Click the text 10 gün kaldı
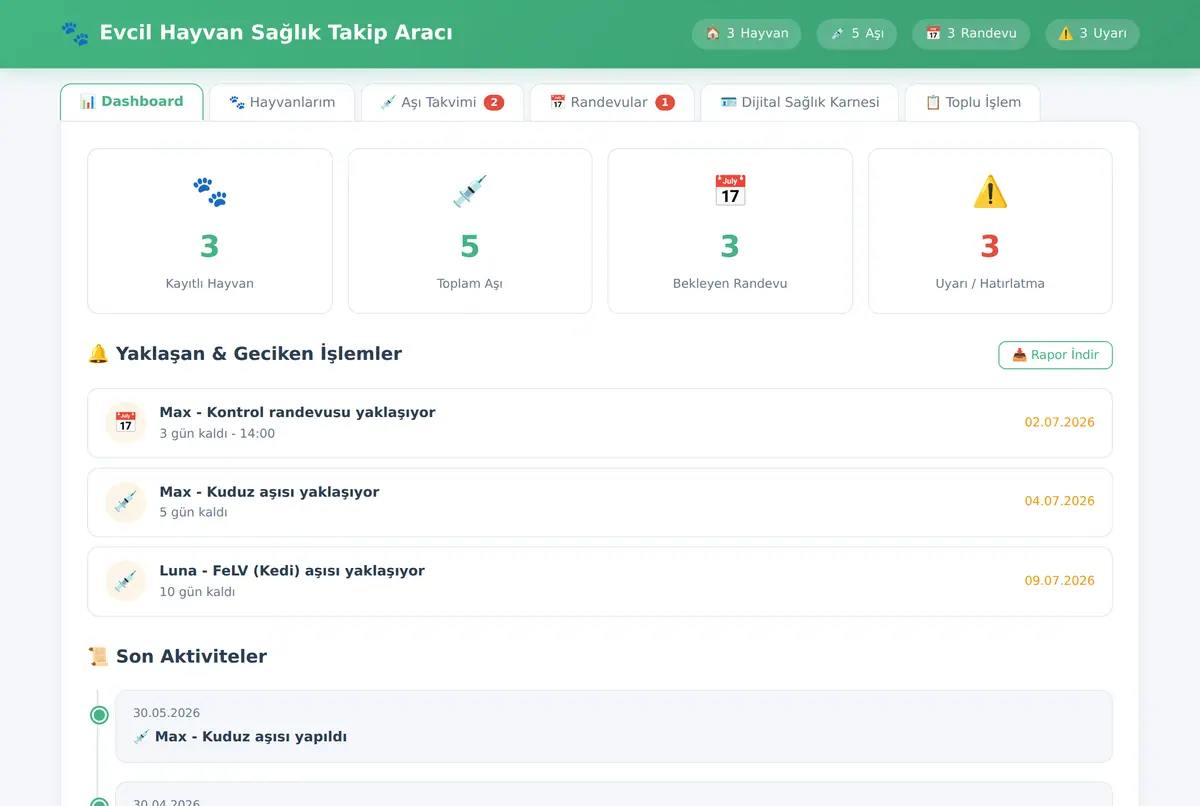1200x806 pixels. click(x=197, y=592)
